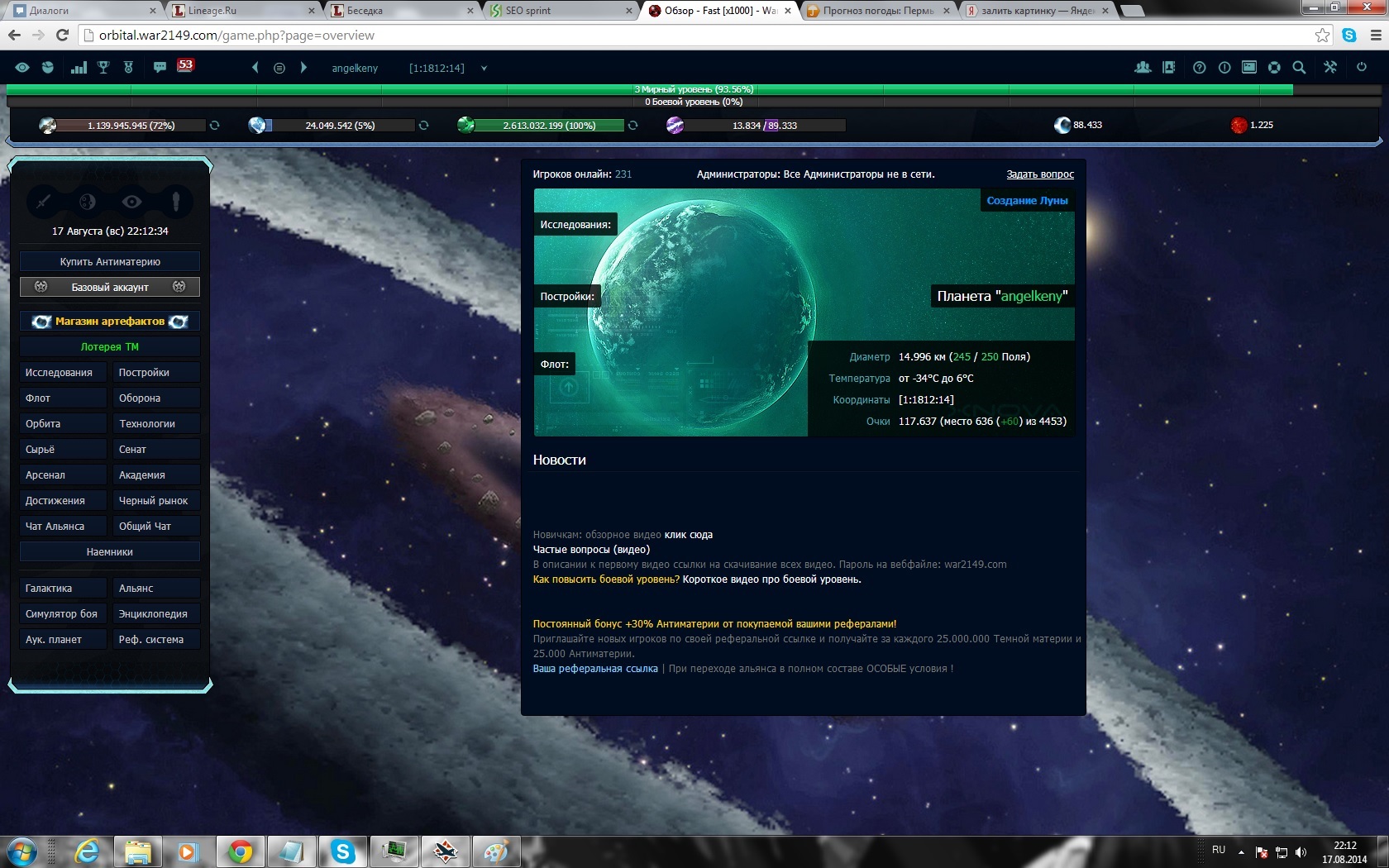Open Симулятор боя menu item

(64, 613)
